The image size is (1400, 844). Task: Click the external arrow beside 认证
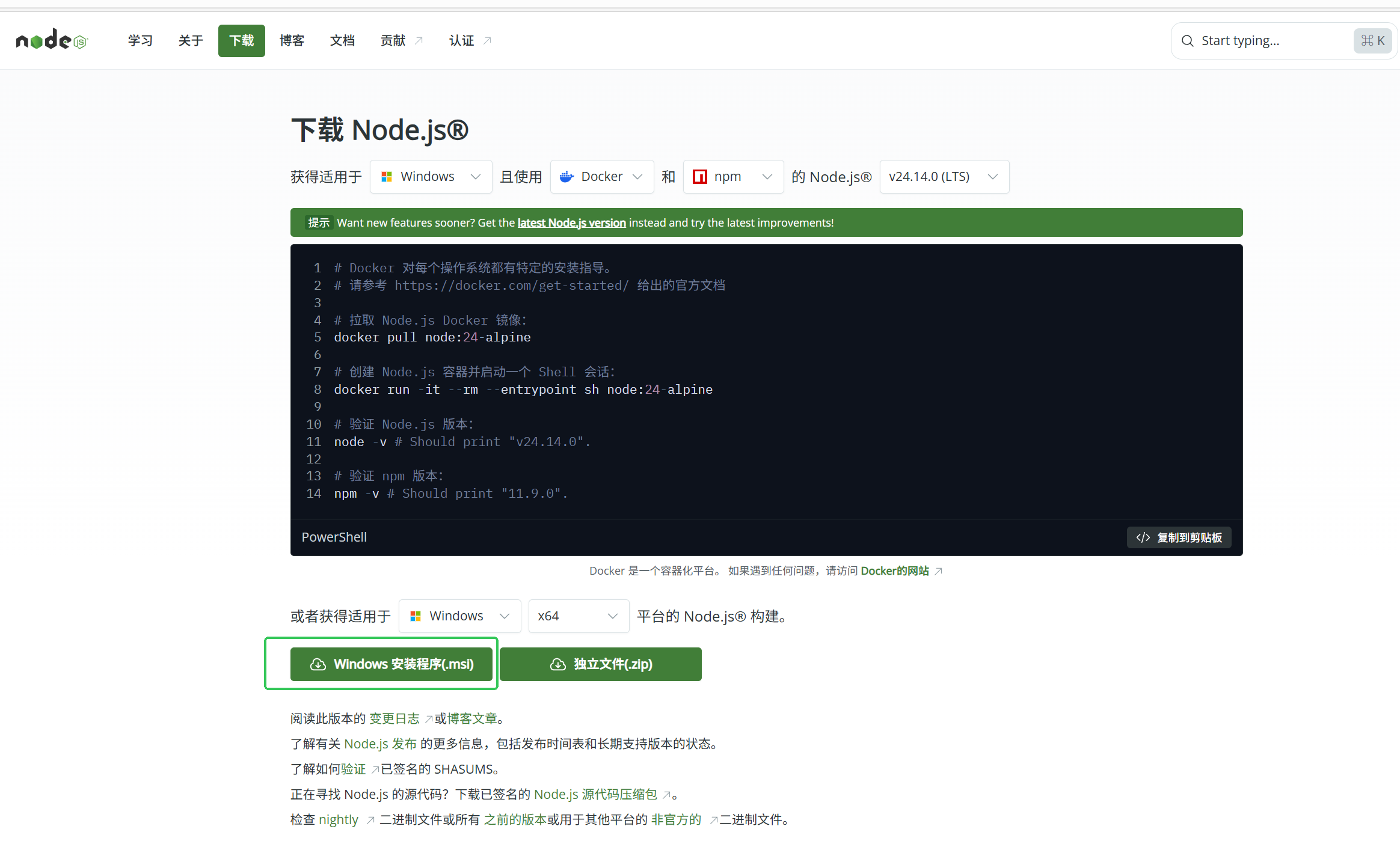(x=488, y=41)
